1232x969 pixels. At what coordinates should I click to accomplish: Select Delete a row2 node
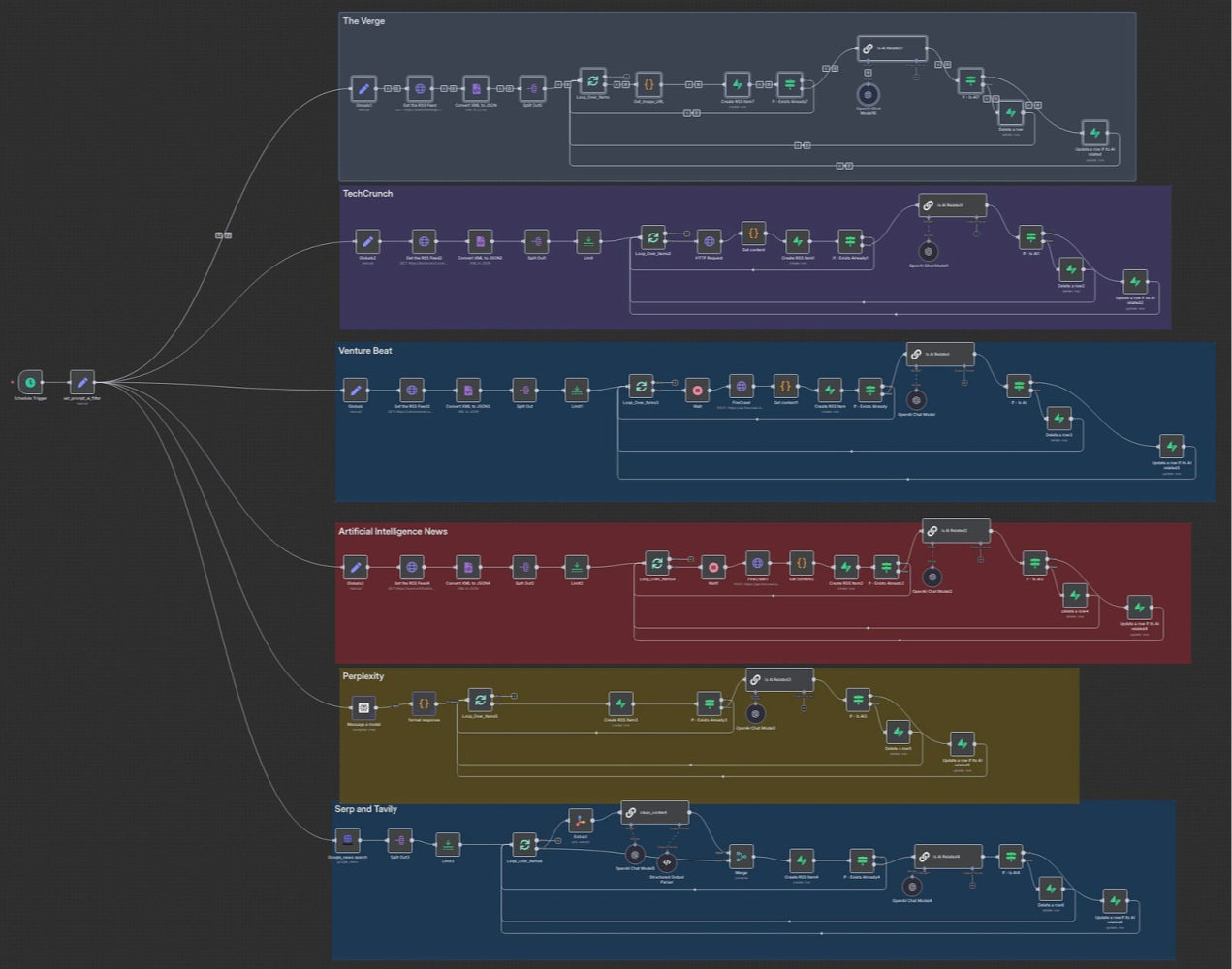click(x=1070, y=269)
